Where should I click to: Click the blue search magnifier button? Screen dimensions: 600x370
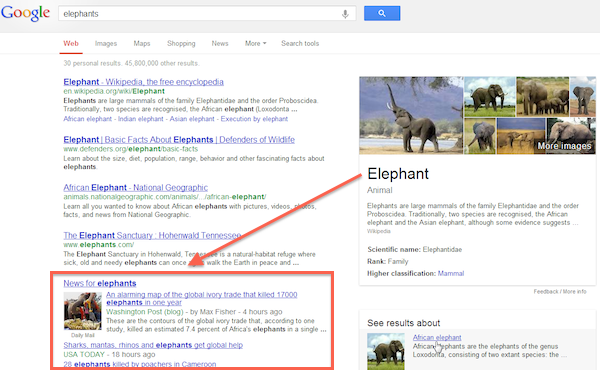[x=382, y=13]
